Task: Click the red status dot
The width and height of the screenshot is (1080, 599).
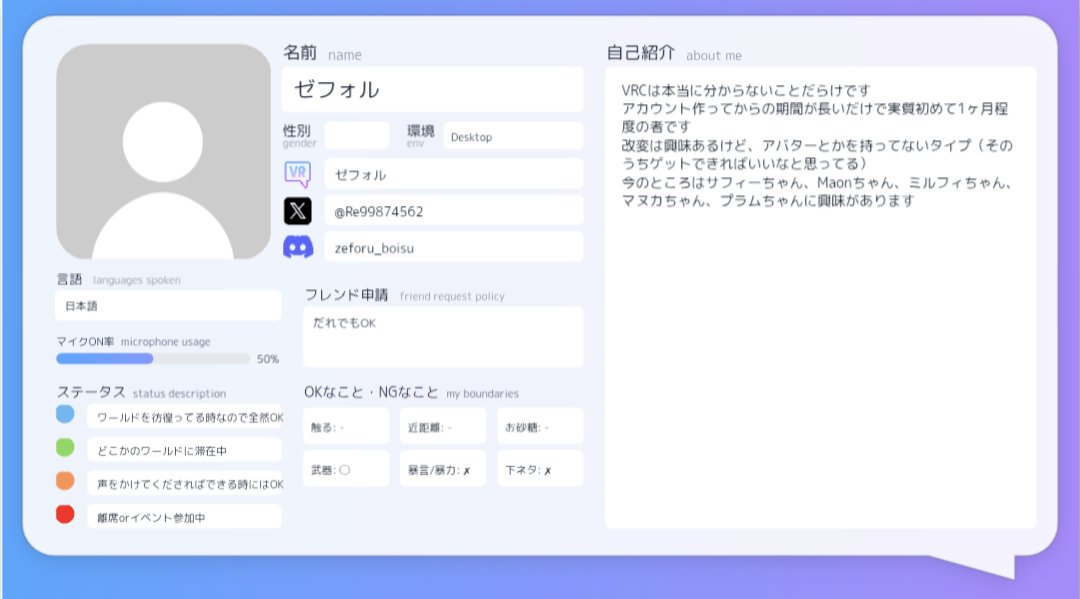Action: pyautogui.click(x=65, y=514)
